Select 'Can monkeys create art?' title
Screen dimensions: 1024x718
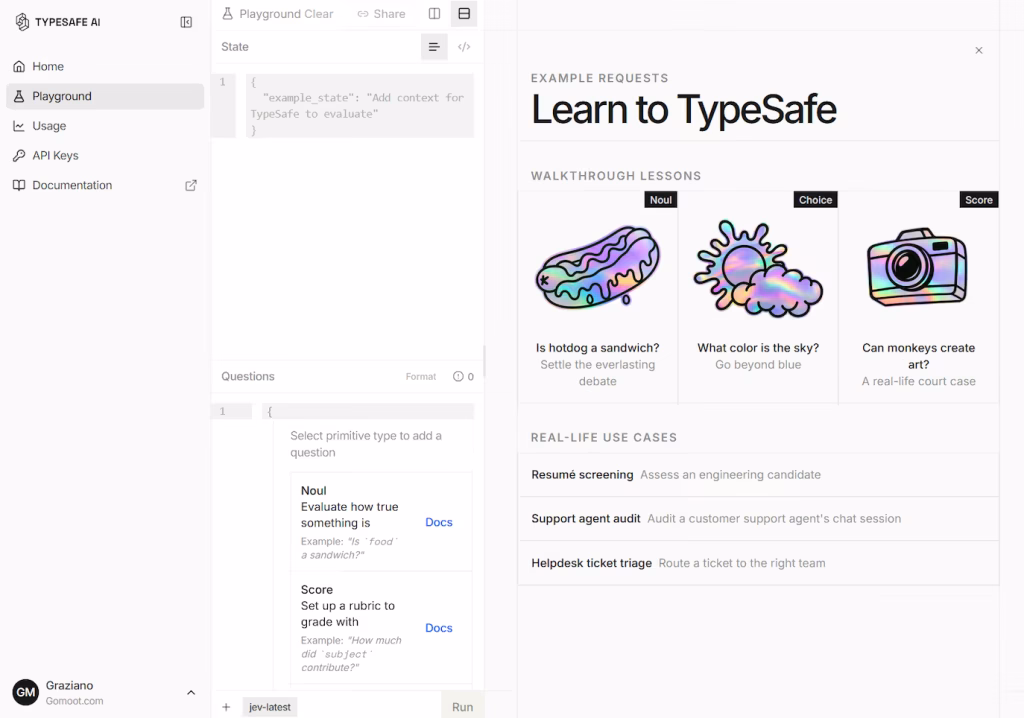[918, 356]
